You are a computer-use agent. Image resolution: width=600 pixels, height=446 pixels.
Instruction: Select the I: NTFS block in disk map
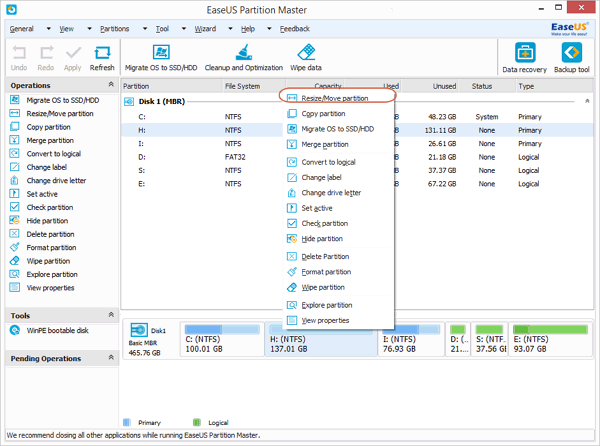(x=411, y=339)
